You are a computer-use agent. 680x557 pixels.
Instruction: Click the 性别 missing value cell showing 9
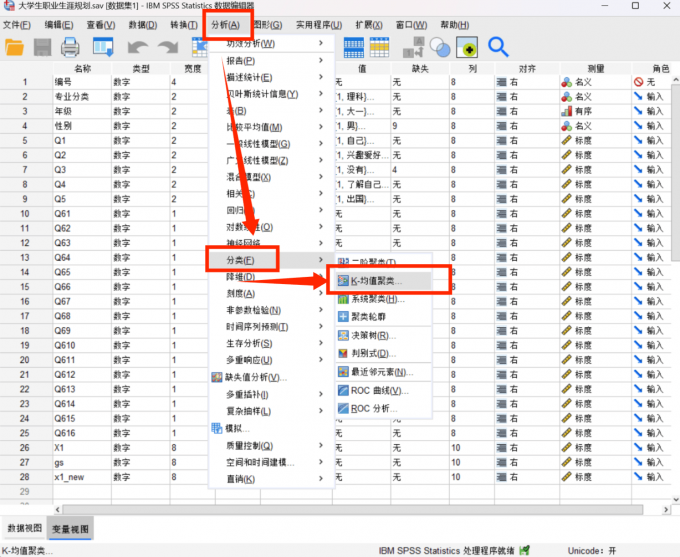pos(420,126)
